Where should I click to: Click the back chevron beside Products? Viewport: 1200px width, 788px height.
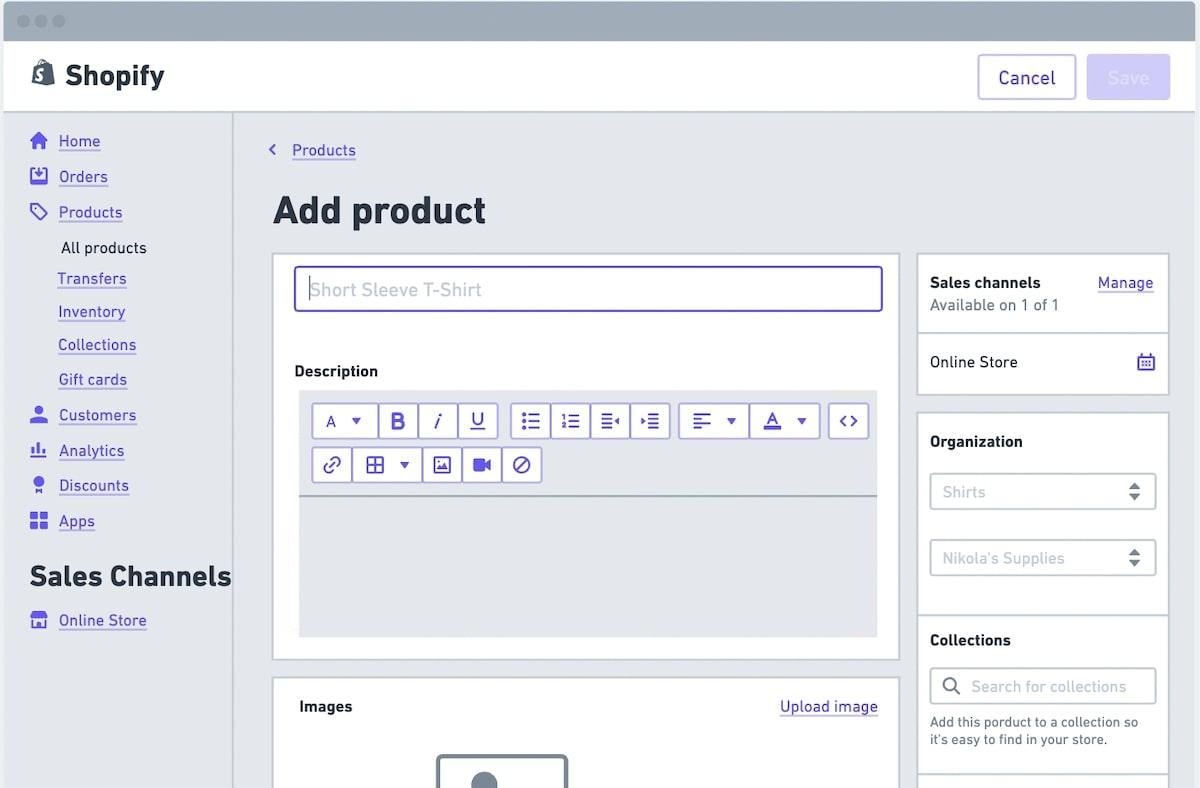(272, 150)
